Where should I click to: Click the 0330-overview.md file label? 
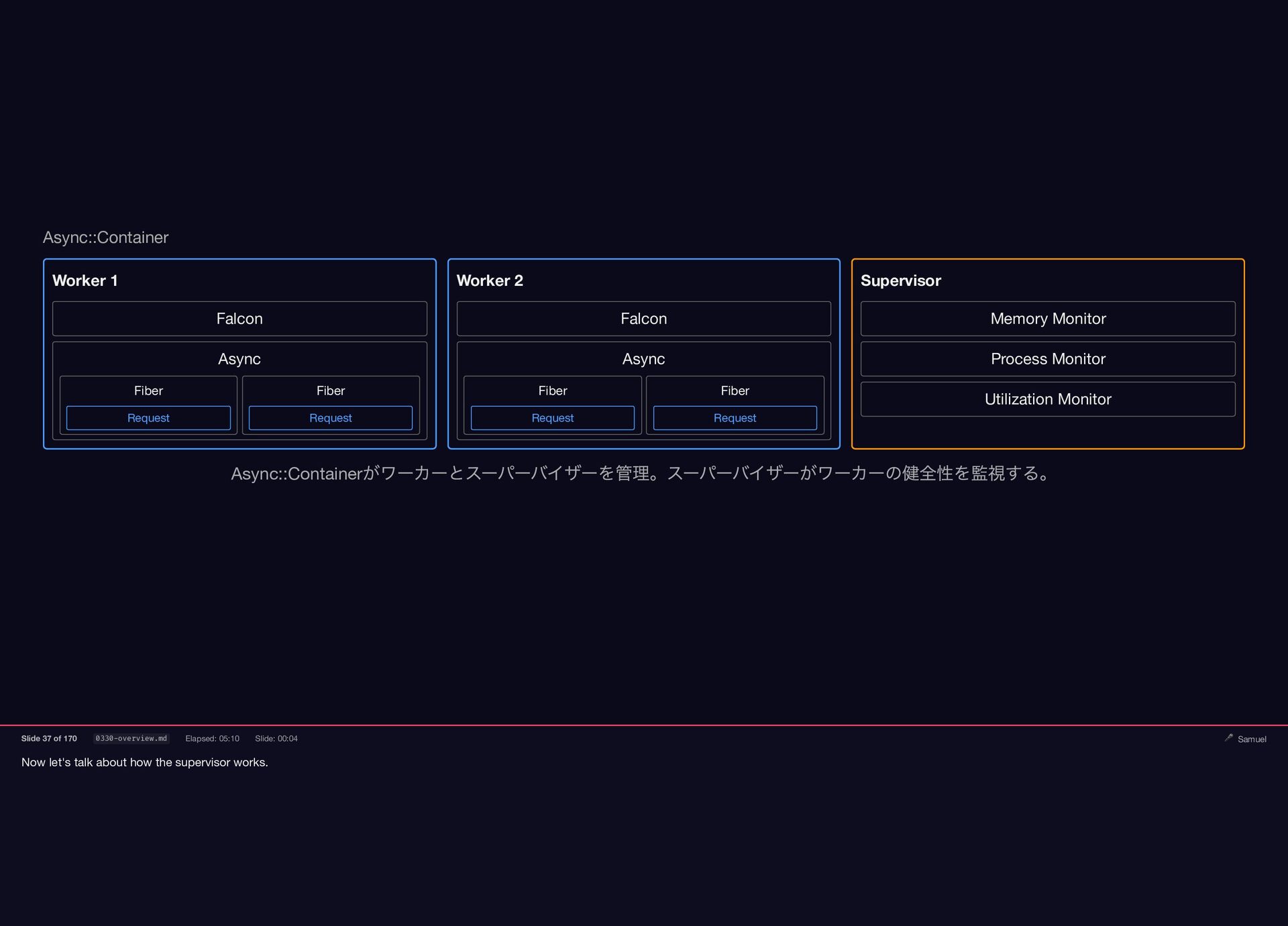pos(131,738)
